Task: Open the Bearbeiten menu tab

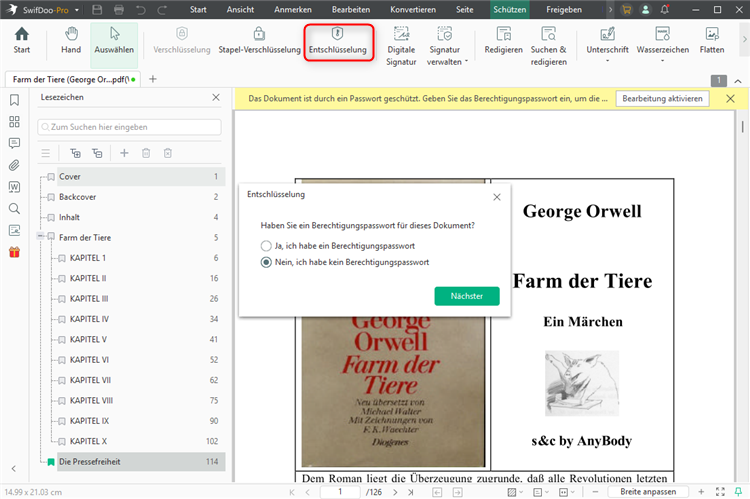Action: point(351,10)
